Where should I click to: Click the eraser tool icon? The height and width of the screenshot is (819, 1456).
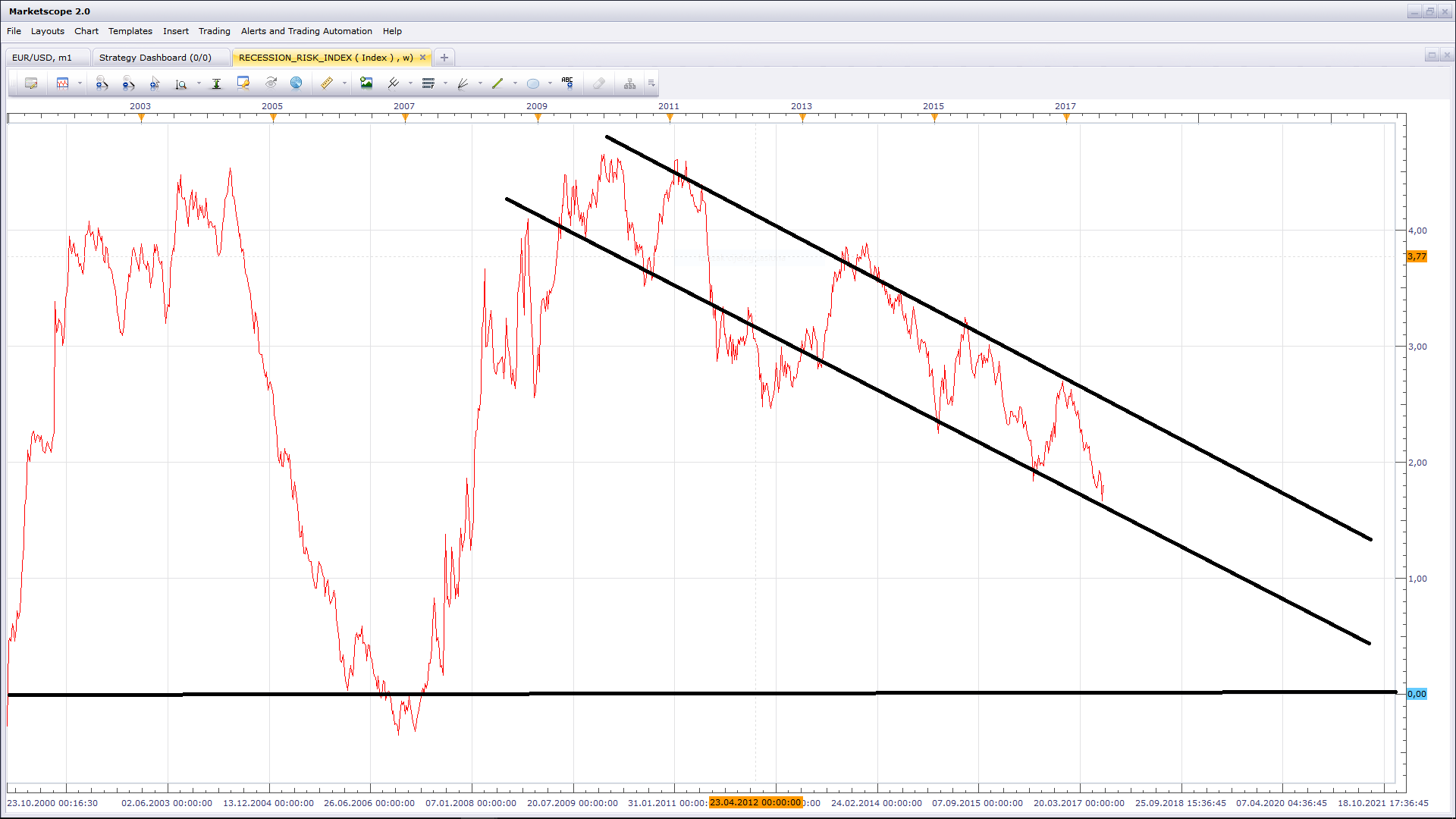click(599, 83)
